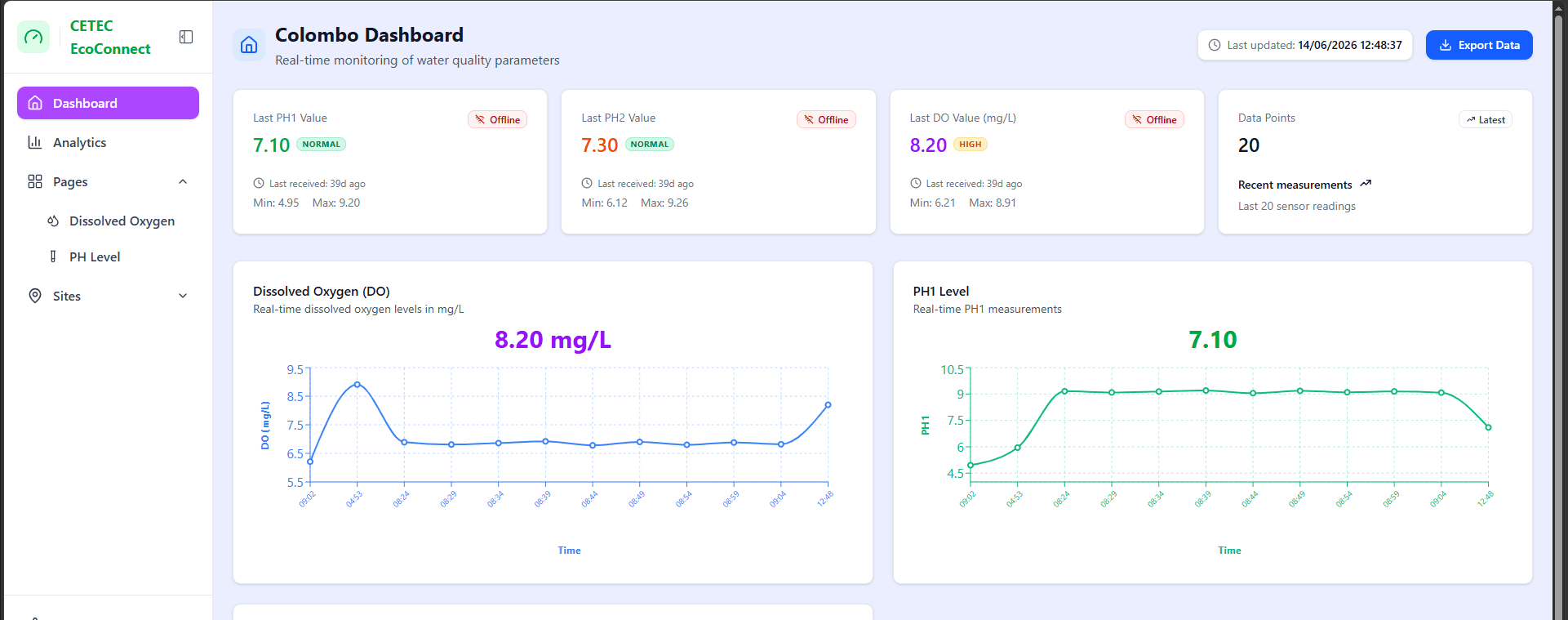Viewport: 1568px width, 620px height.
Task: Click the Offline badge on PH1 card
Action: (x=498, y=119)
